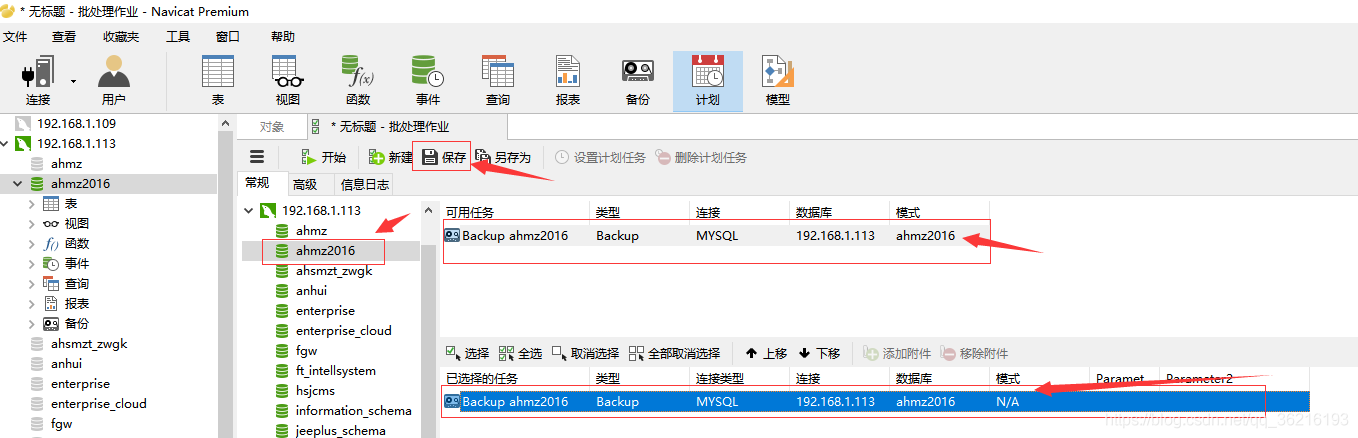Expand the 表 node
This screenshot has height=438, width=1358.
click(x=32, y=203)
